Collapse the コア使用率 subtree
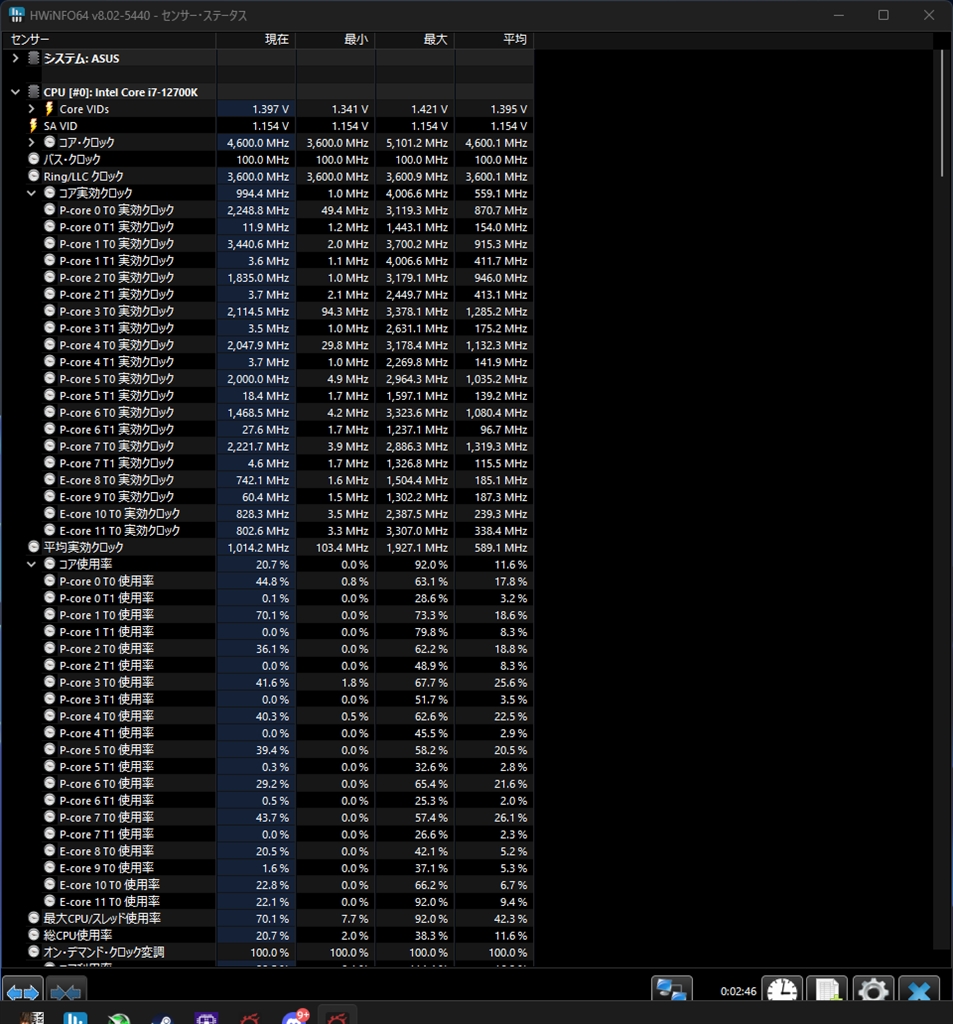This screenshot has width=953, height=1024. pyautogui.click(x=31, y=564)
